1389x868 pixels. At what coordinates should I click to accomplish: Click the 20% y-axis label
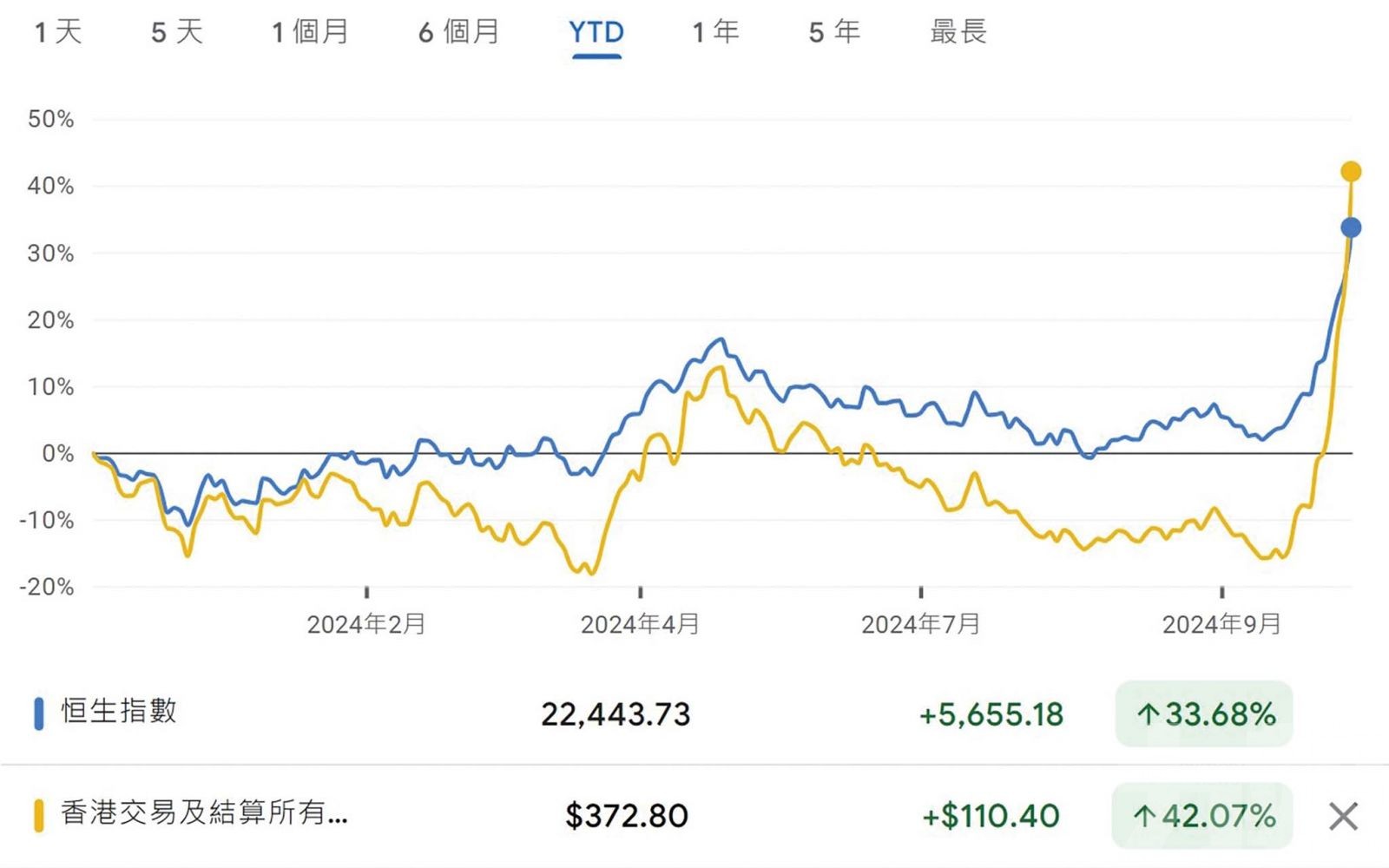[50, 320]
